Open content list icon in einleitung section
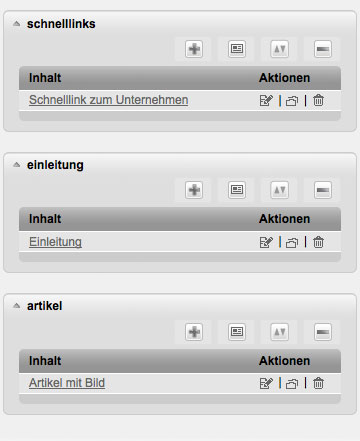 (237, 190)
